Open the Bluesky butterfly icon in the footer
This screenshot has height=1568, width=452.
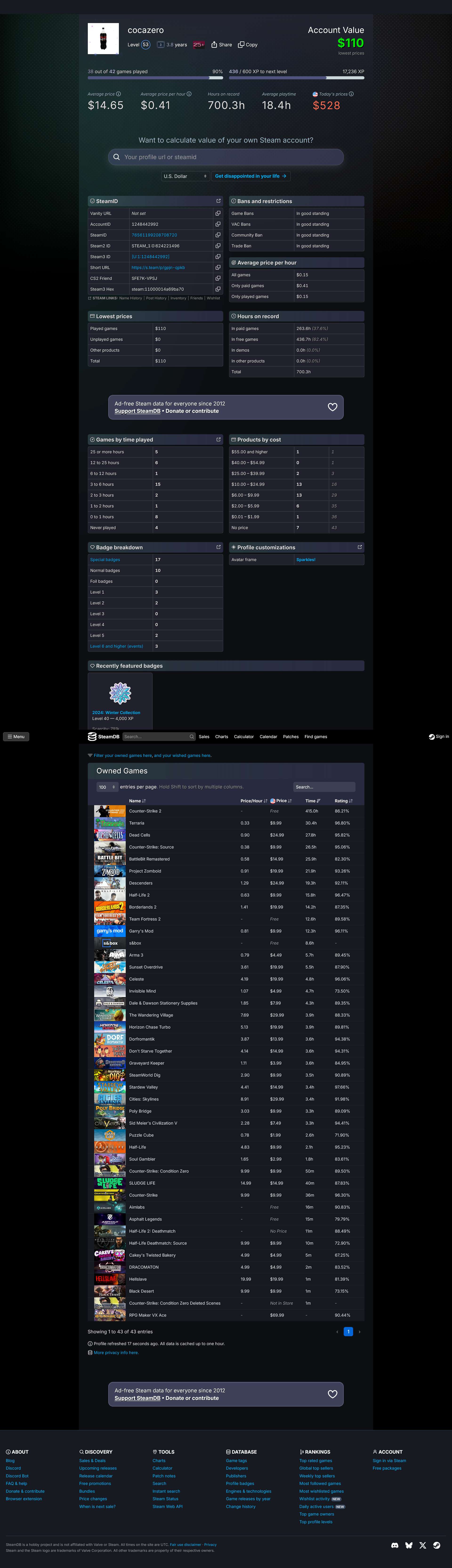409,1545
